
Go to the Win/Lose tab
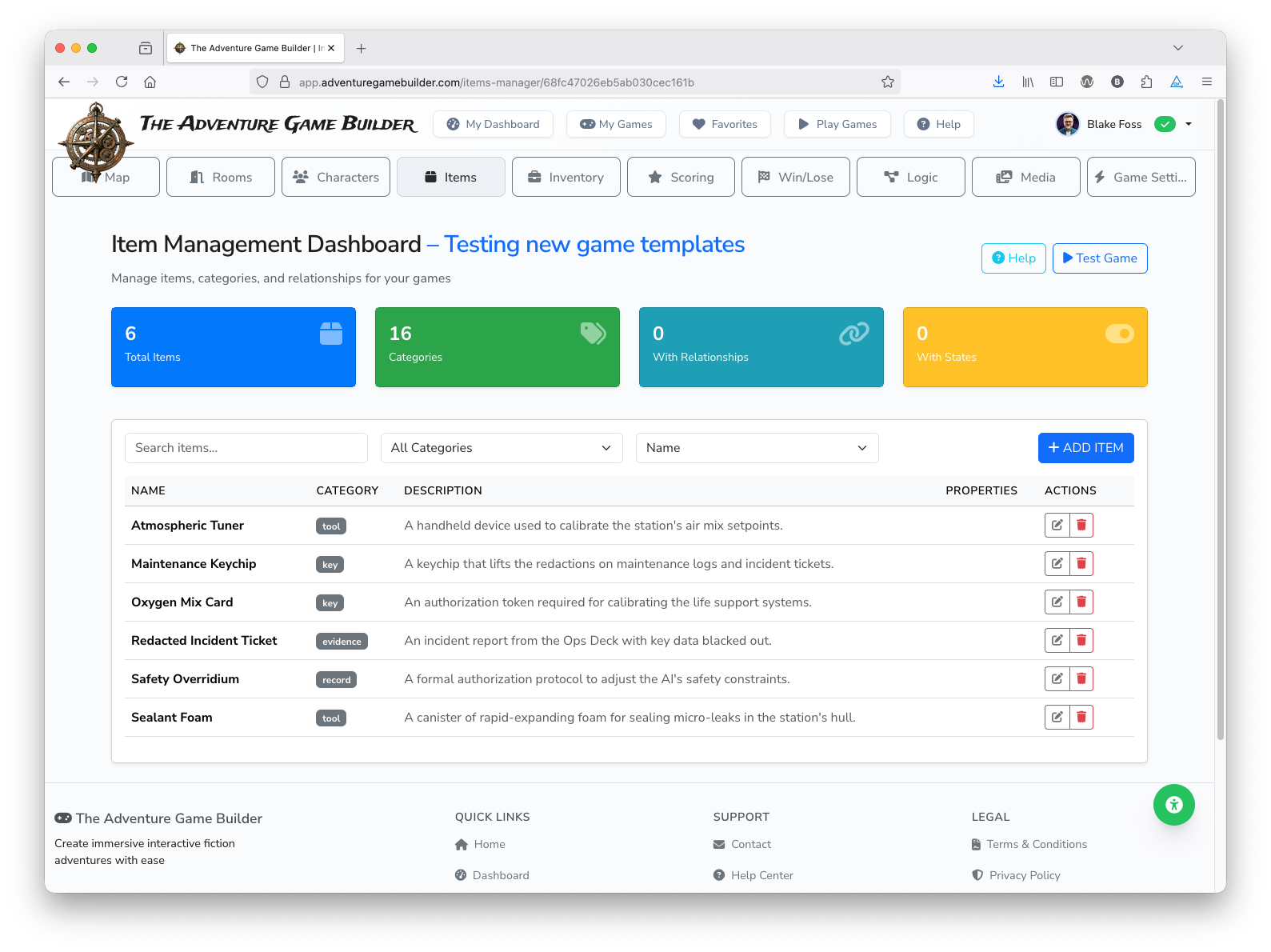[795, 178]
